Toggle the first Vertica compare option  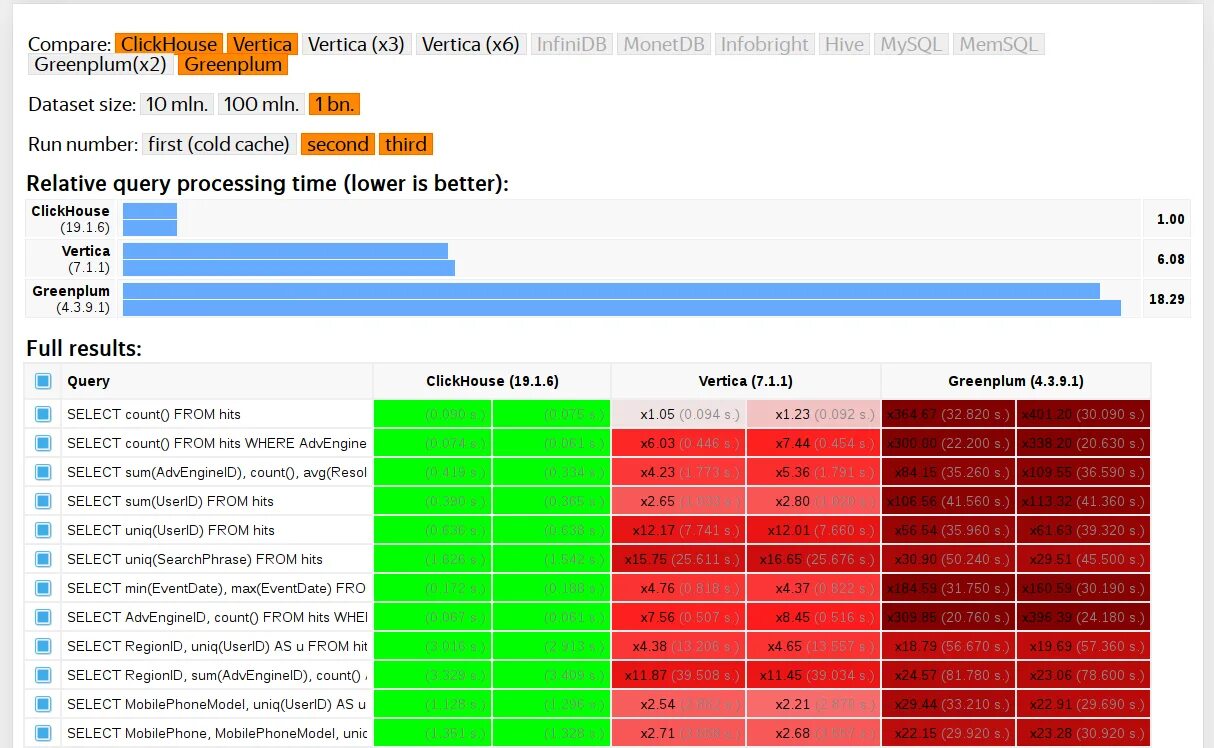(262, 44)
